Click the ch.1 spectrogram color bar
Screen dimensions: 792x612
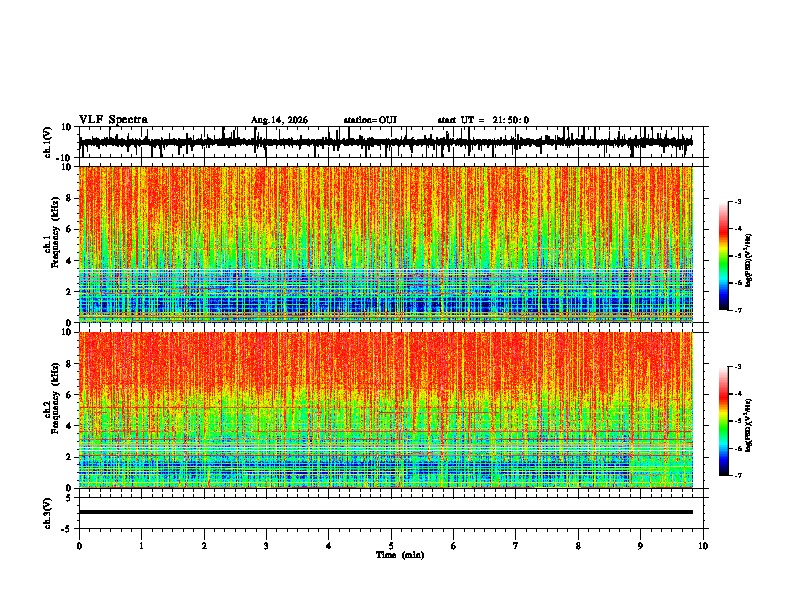(x=723, y=256)
